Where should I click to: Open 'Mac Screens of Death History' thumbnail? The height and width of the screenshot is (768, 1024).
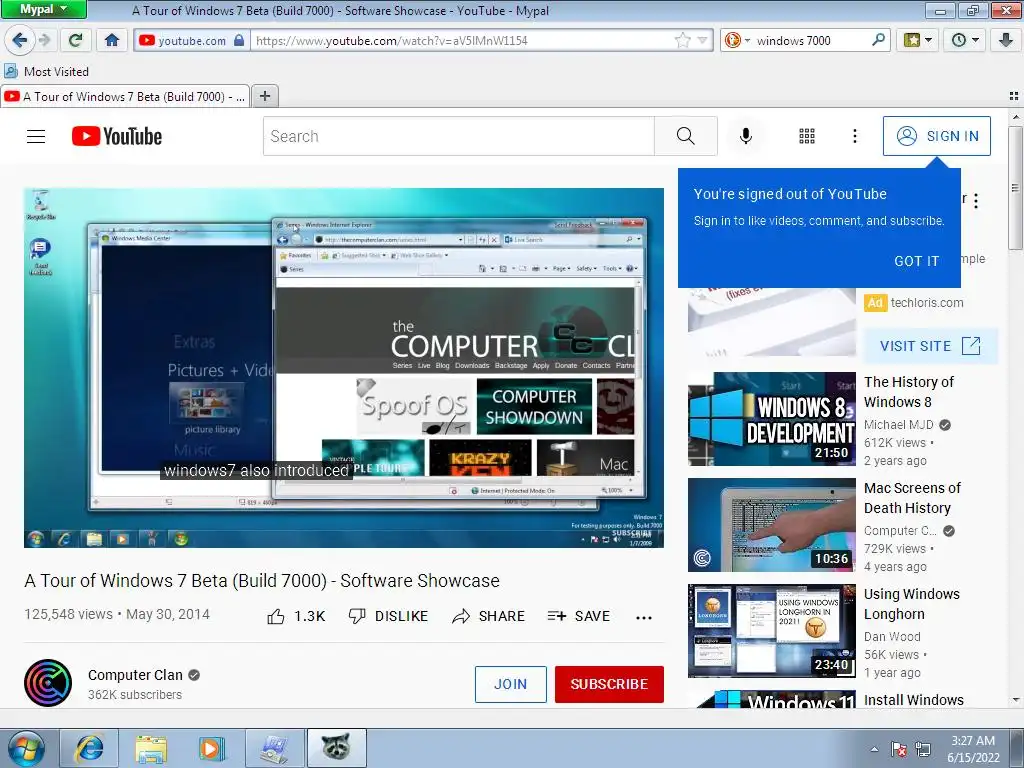coord(772,524)
